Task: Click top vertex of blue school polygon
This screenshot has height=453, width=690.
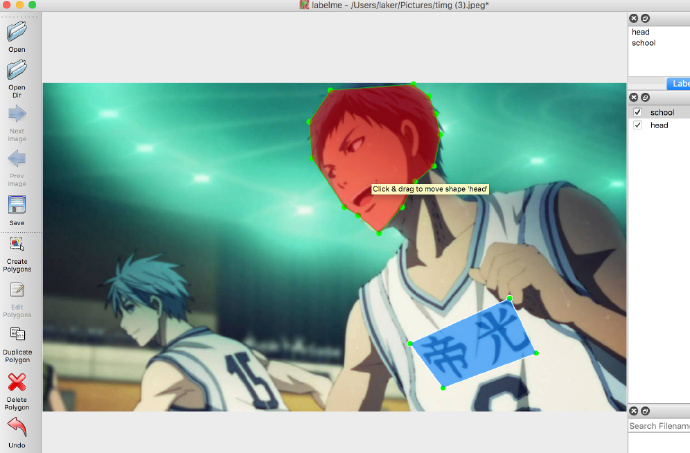Action: point(510,298)
